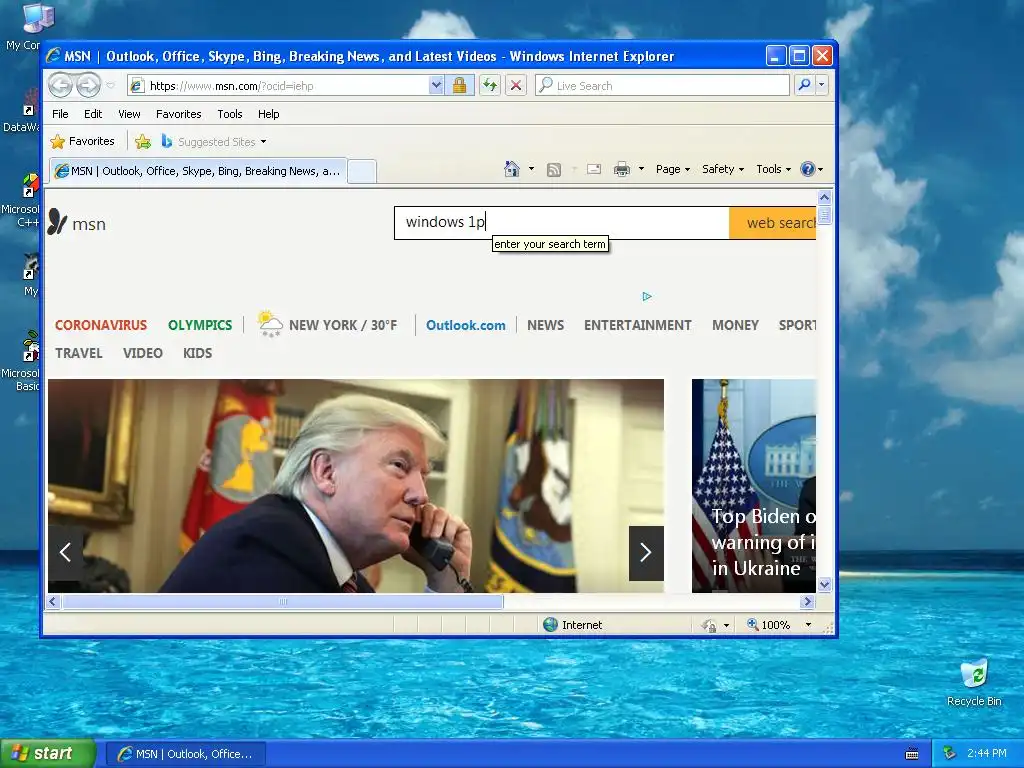1024x768 pixels.
Task: Select the Recycle Bin desktop icon
Action: point(974,683)
